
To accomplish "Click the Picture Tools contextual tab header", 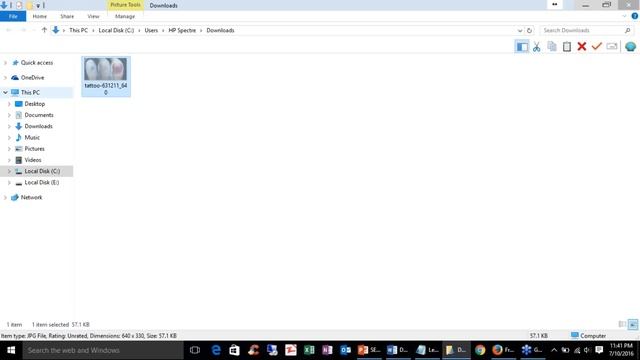I will [125, 5].
